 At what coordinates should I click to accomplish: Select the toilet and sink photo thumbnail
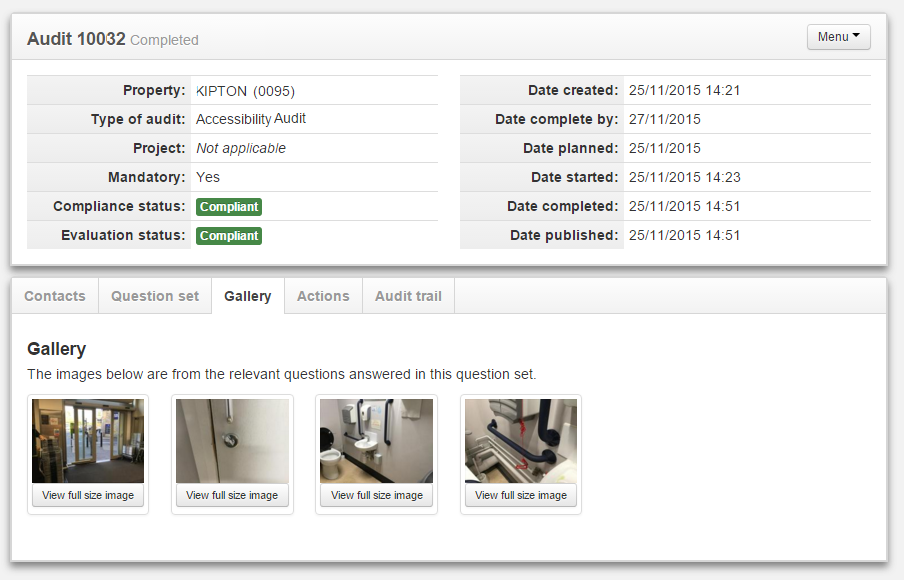[376, 441]
